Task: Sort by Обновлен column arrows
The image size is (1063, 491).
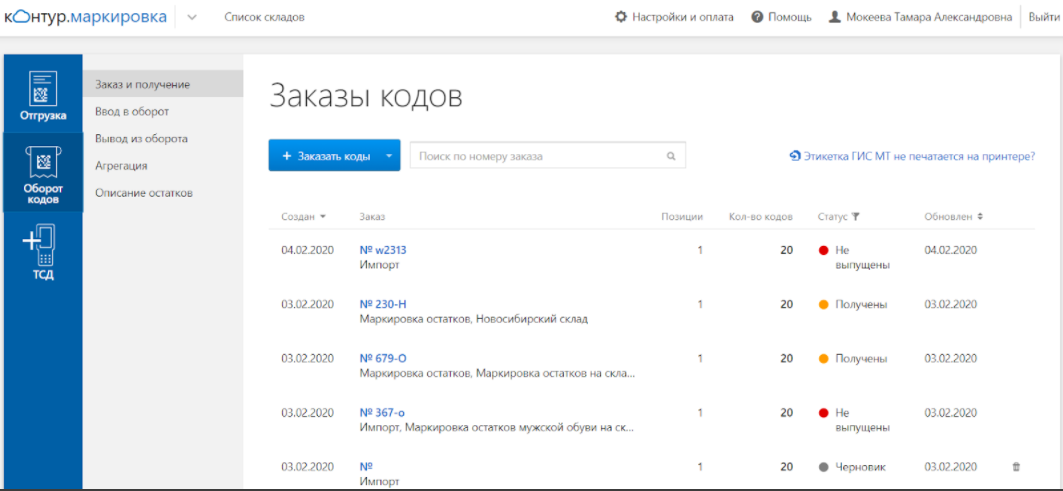Action: point(980,216)
